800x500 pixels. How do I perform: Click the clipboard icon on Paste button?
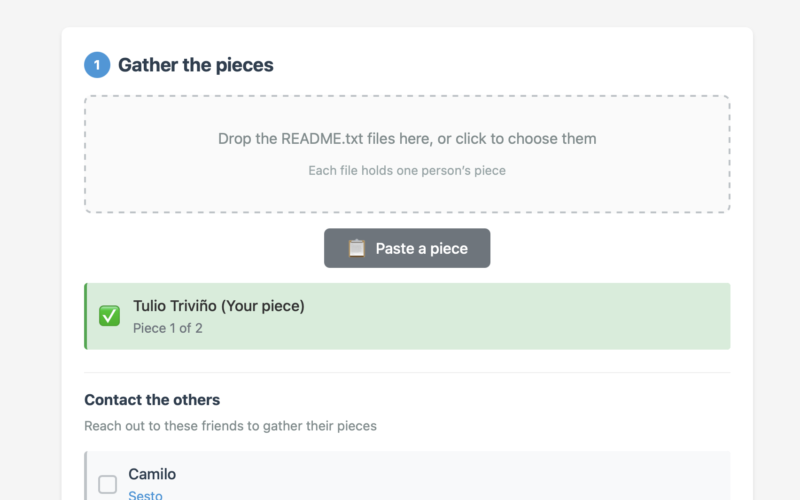(x=356, y=248)
